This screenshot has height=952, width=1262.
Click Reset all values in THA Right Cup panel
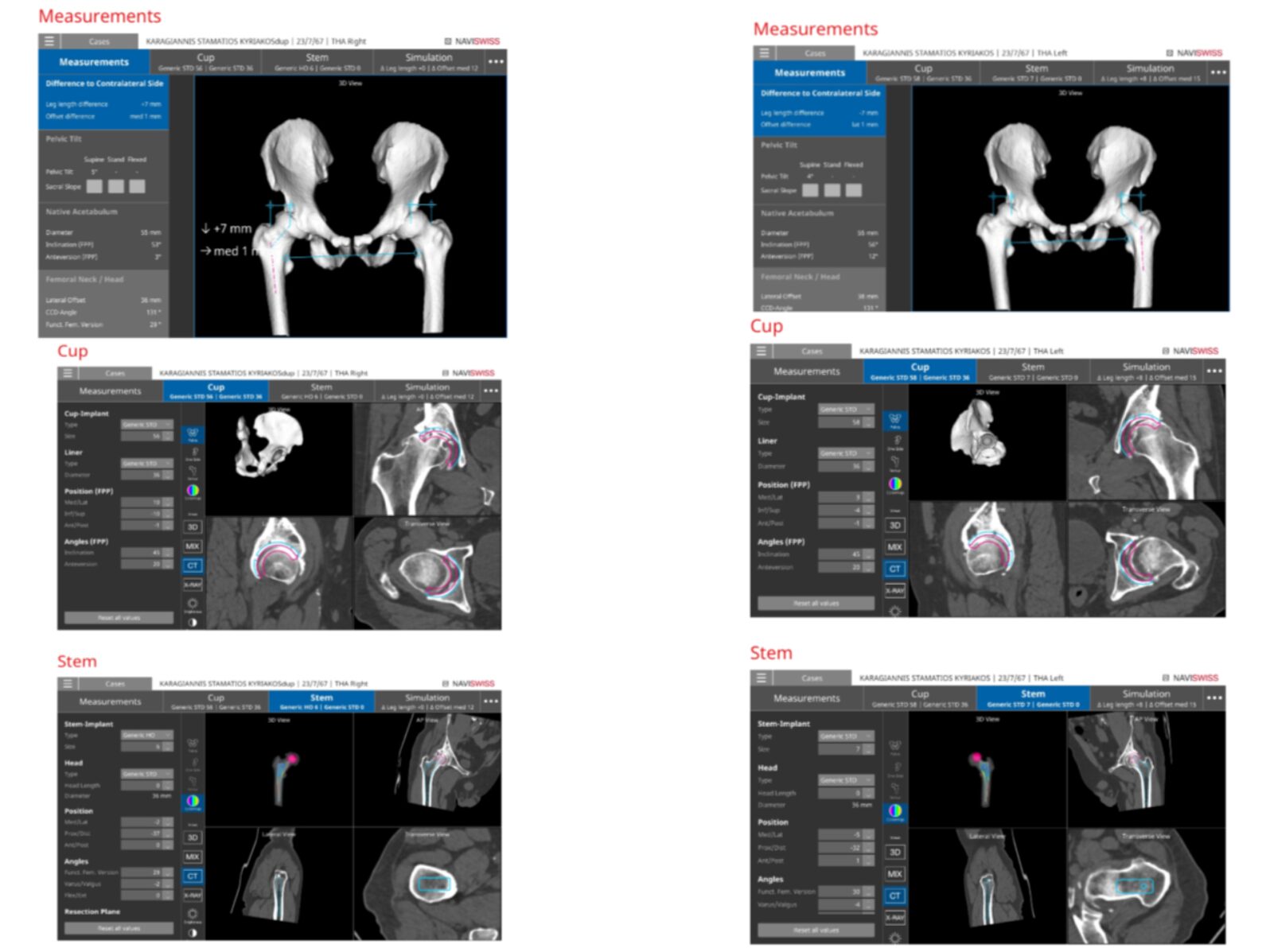point(119,617)
